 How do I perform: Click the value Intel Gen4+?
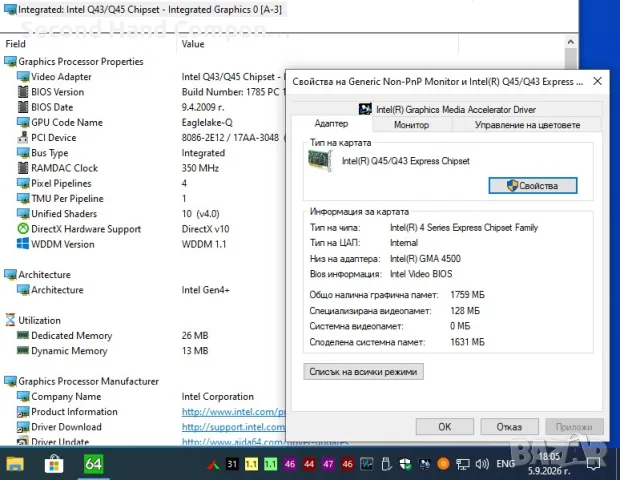pos(206,290)
